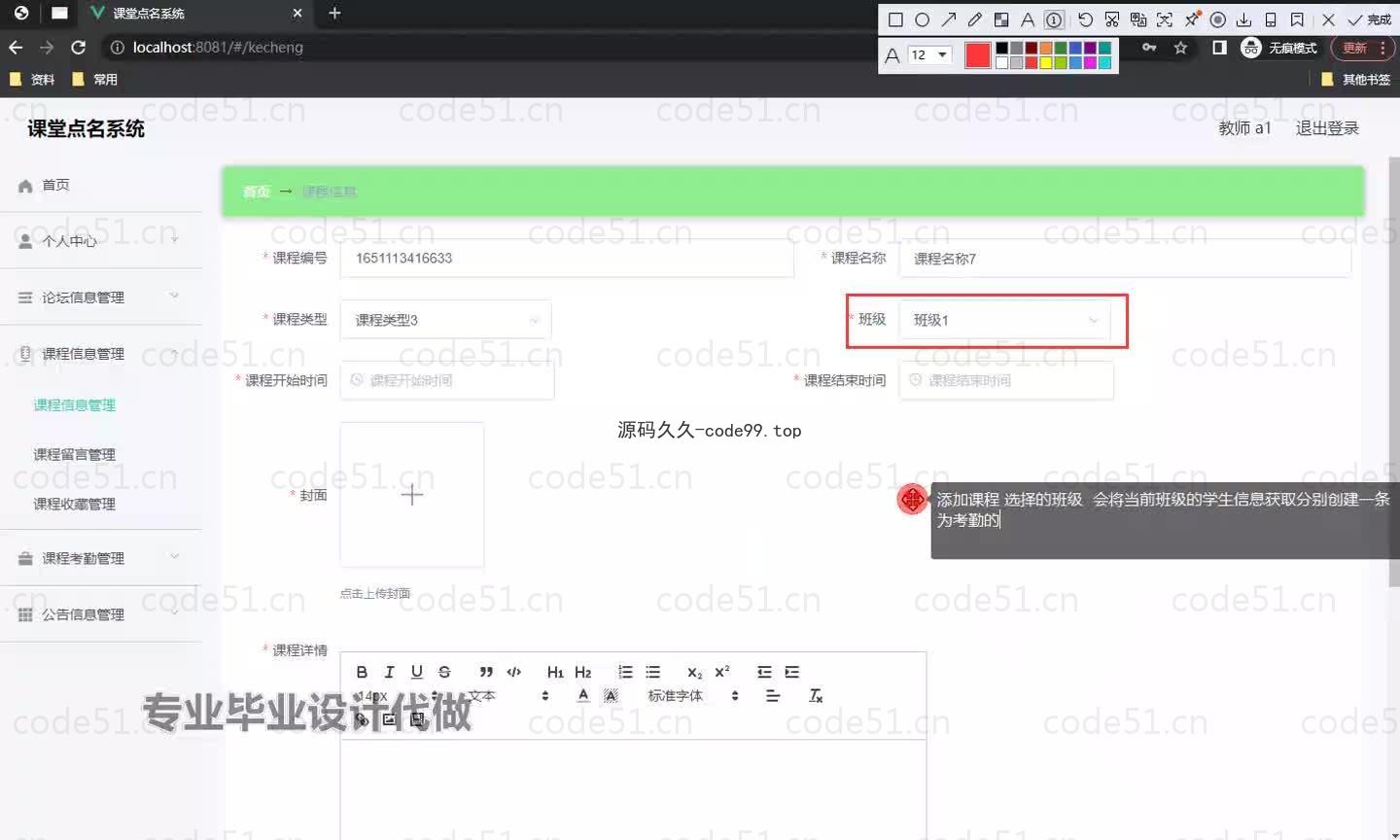Start screen recording from capture toolbar
Image resolution: width=1400 pixels, height=840 pixels.
pyautogui.click(x=1217, y=19)
